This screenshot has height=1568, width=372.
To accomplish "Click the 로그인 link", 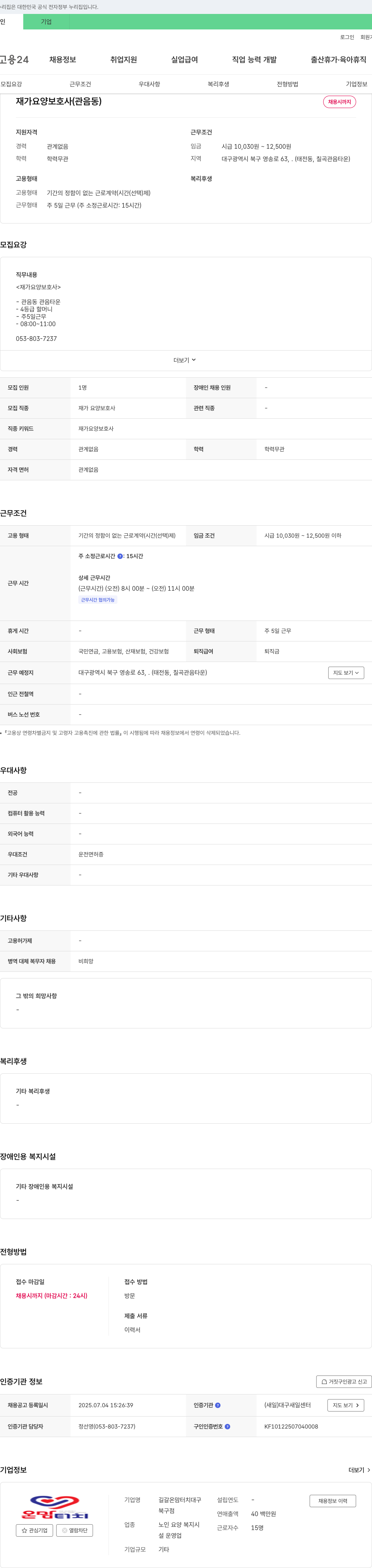I will [x=347, y=37].
